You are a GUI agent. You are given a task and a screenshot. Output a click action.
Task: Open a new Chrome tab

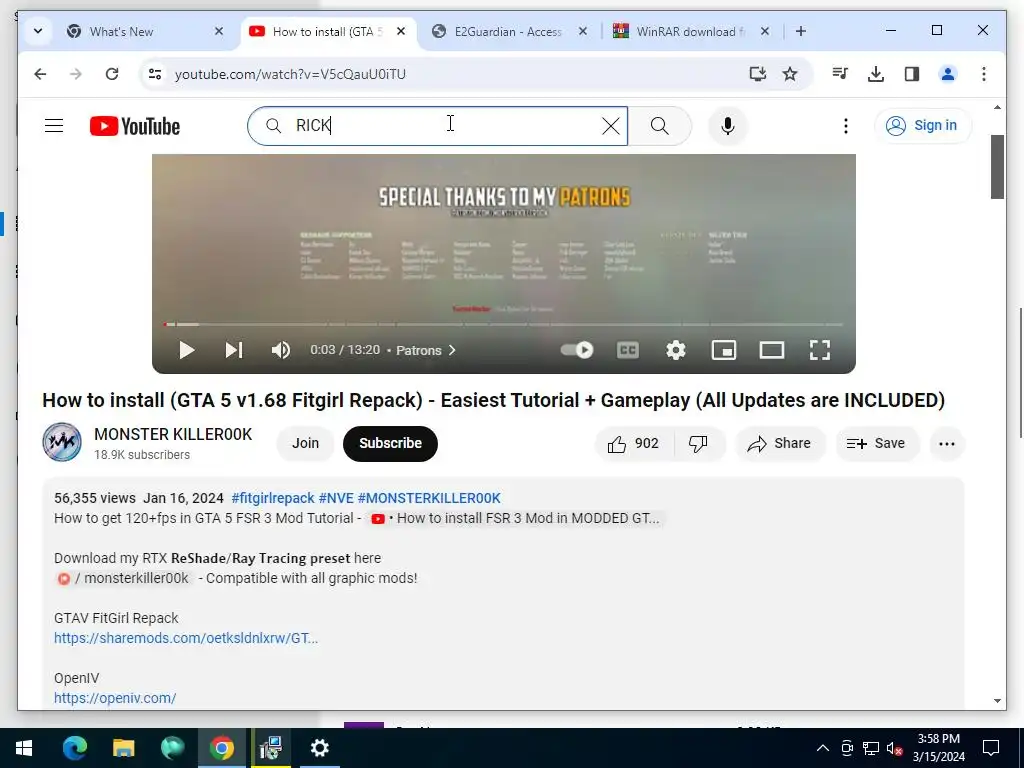pos(801,31)
